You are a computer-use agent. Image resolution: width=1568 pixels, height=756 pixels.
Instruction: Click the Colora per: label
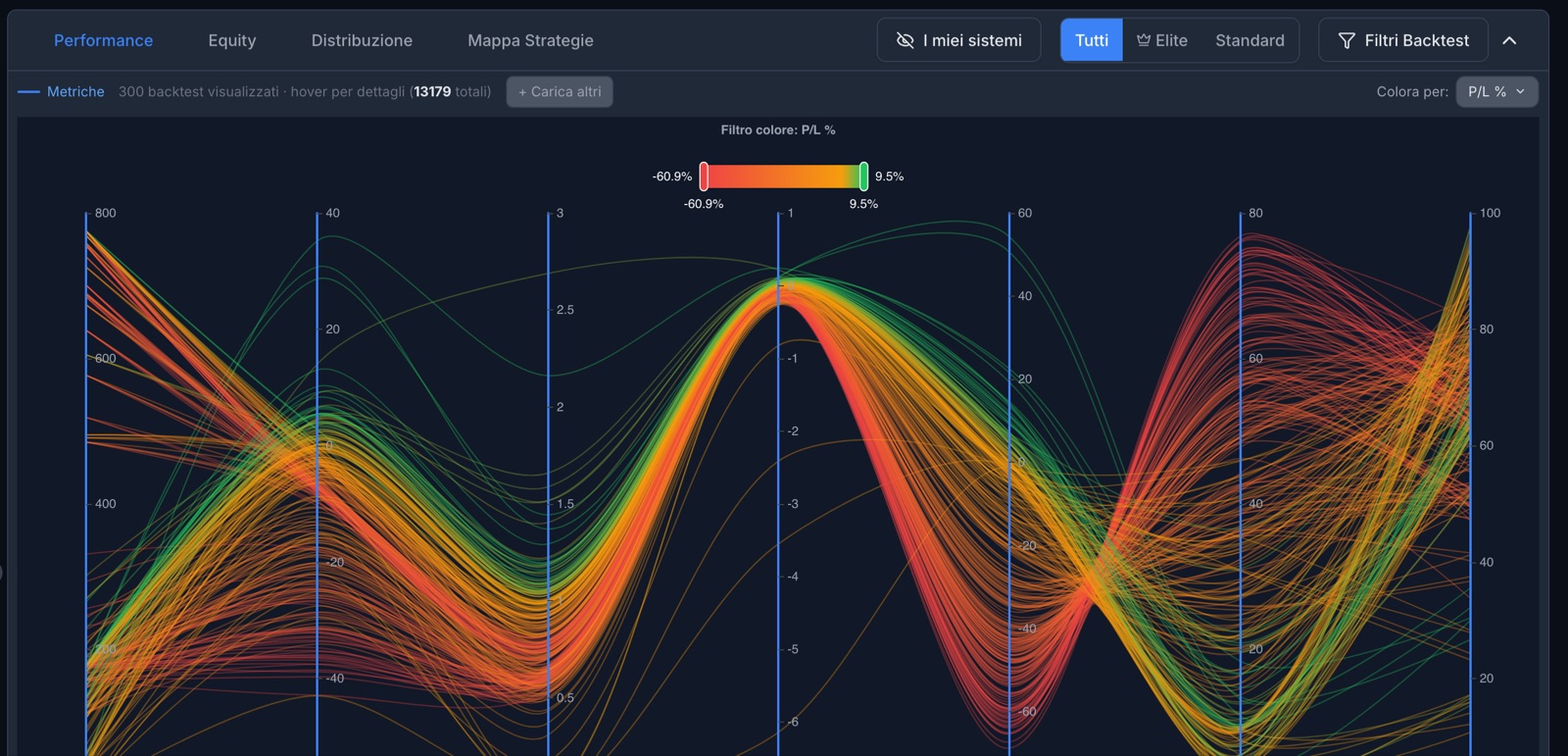[x=1412, y=91]
